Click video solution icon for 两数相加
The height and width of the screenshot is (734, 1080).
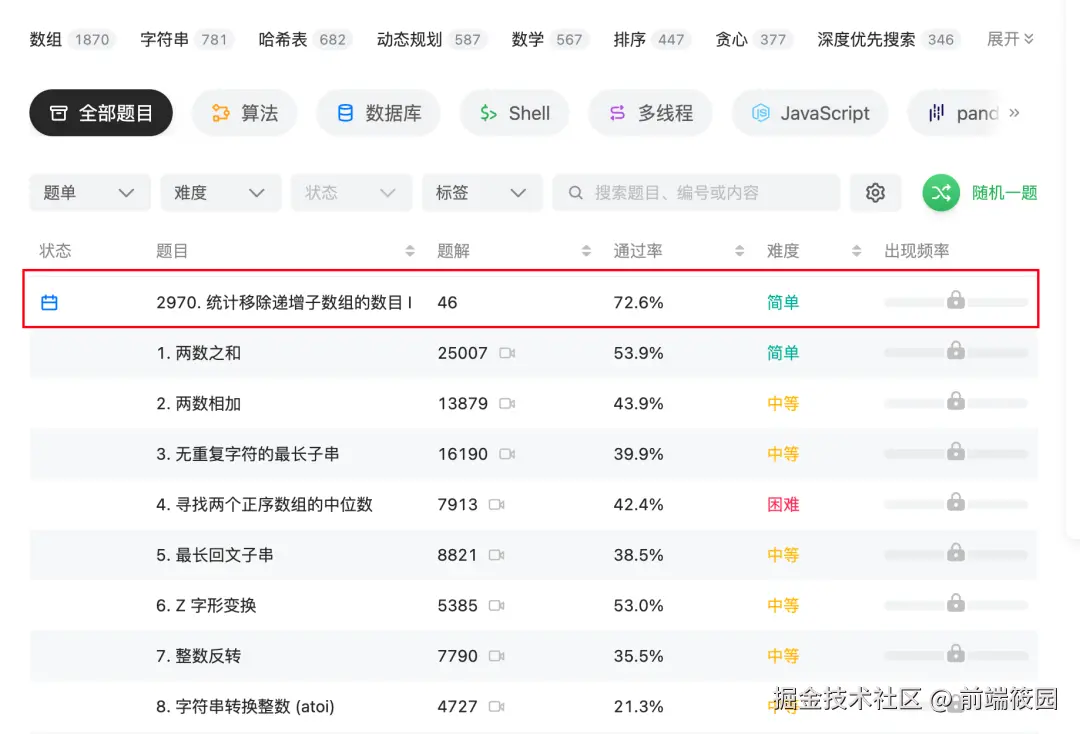click(x=507, y=403)
